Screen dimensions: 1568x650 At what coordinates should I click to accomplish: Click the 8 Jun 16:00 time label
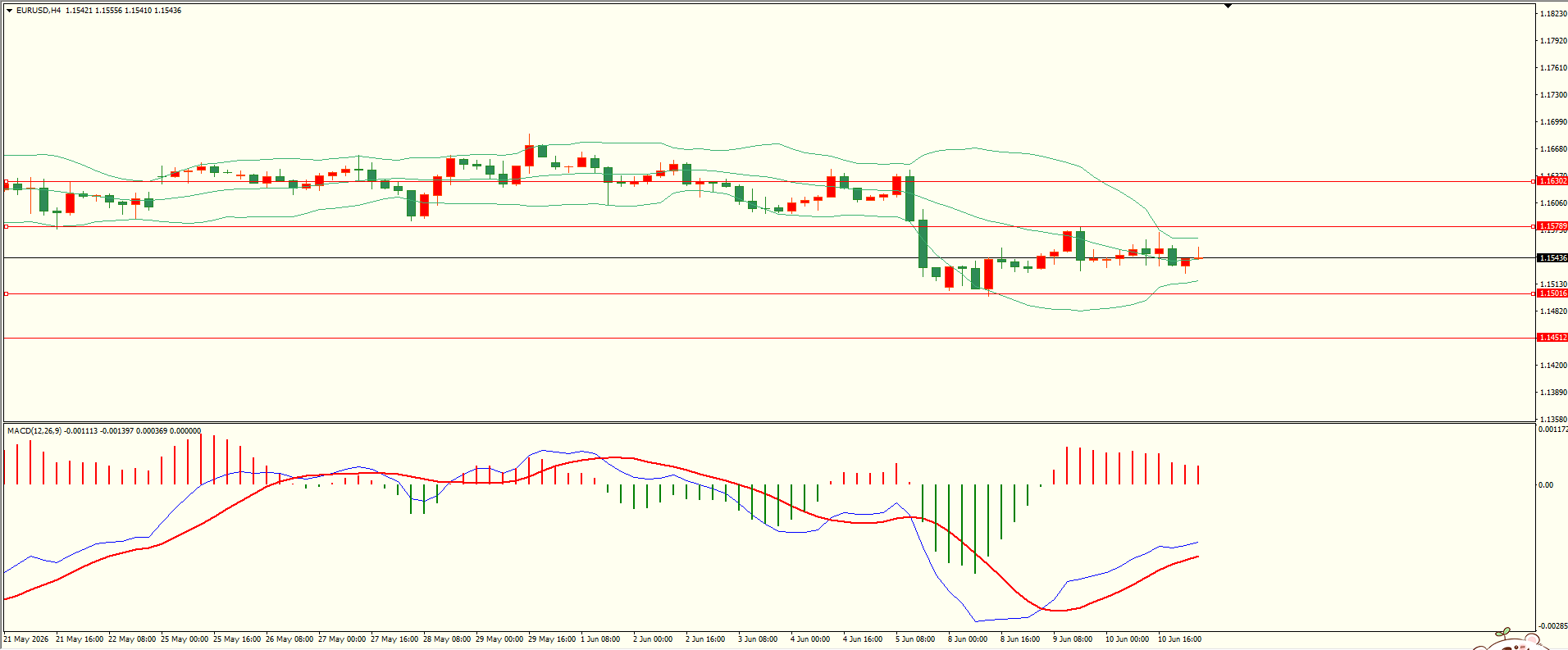1020,639
